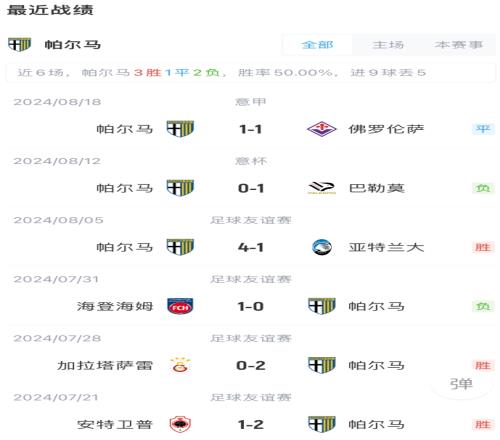Switch to the 主场 tab

(x=388, y=45)
